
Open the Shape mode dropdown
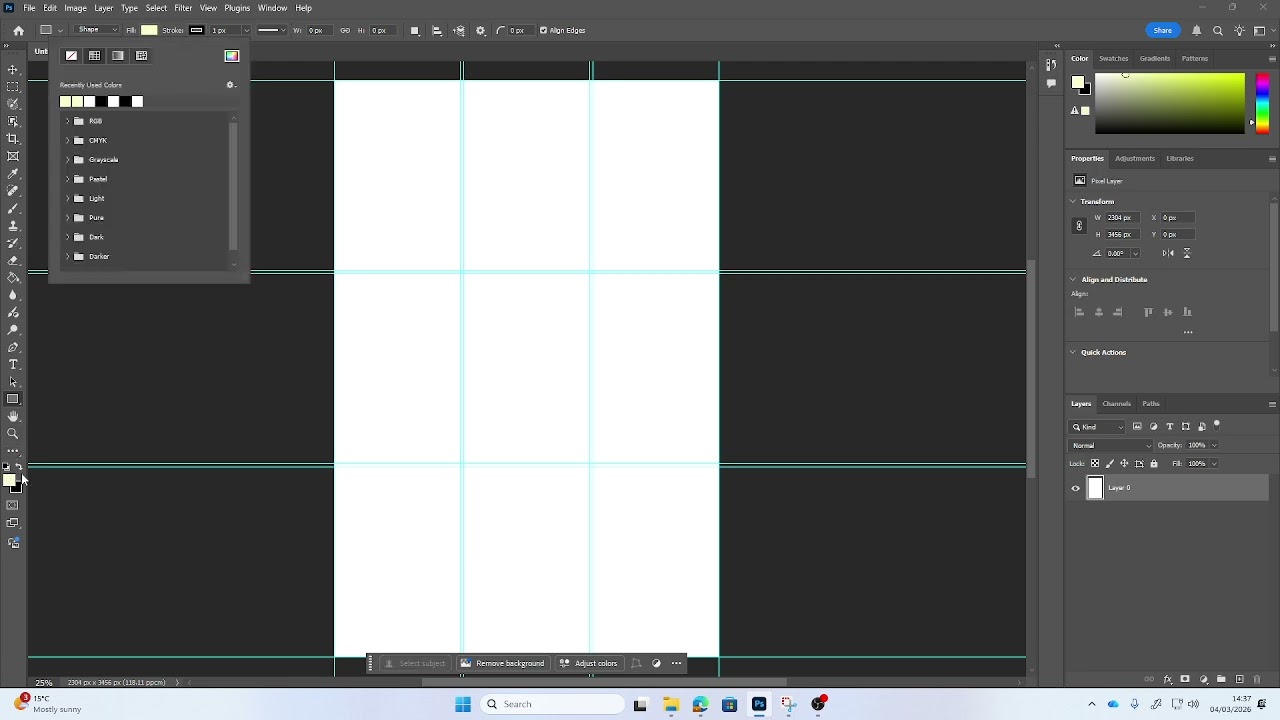click(x=98, y=30)
